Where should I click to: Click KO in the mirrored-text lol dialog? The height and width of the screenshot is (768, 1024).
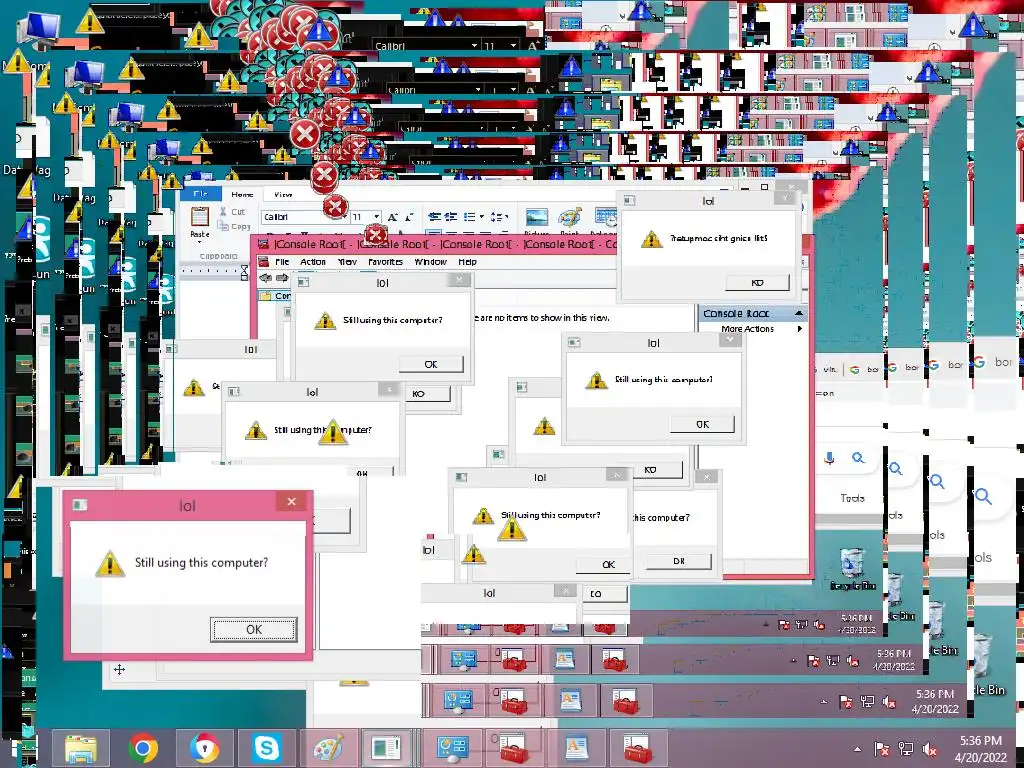point(757,282)
